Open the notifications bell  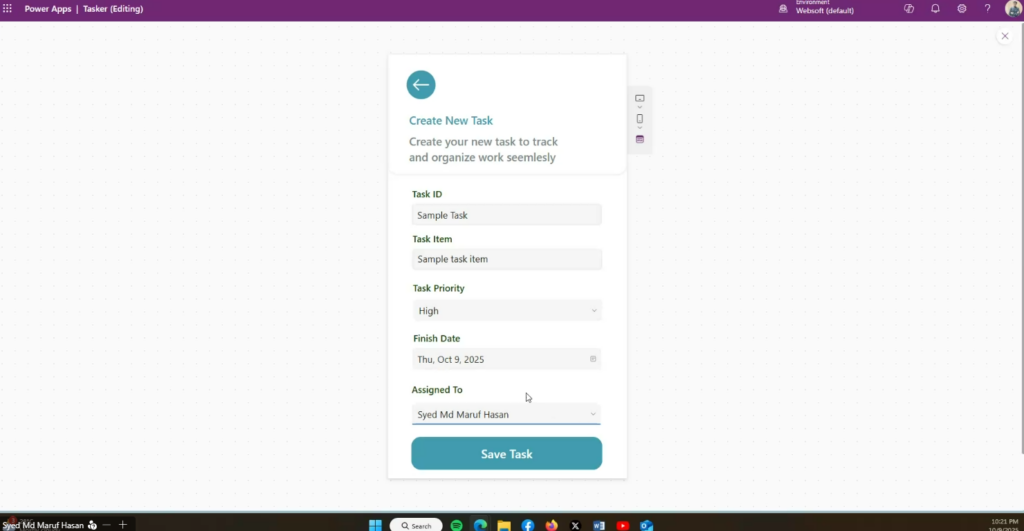point(935,9)
